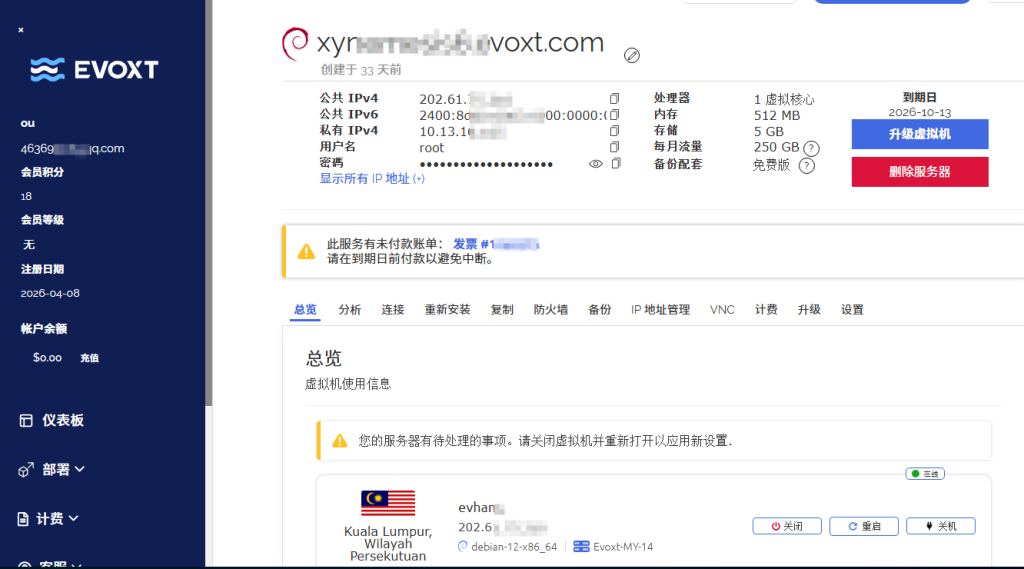Click the 512 MB memory value
Screen dimensions: 1024x569
pyautogui.click(x=776, y=116)
